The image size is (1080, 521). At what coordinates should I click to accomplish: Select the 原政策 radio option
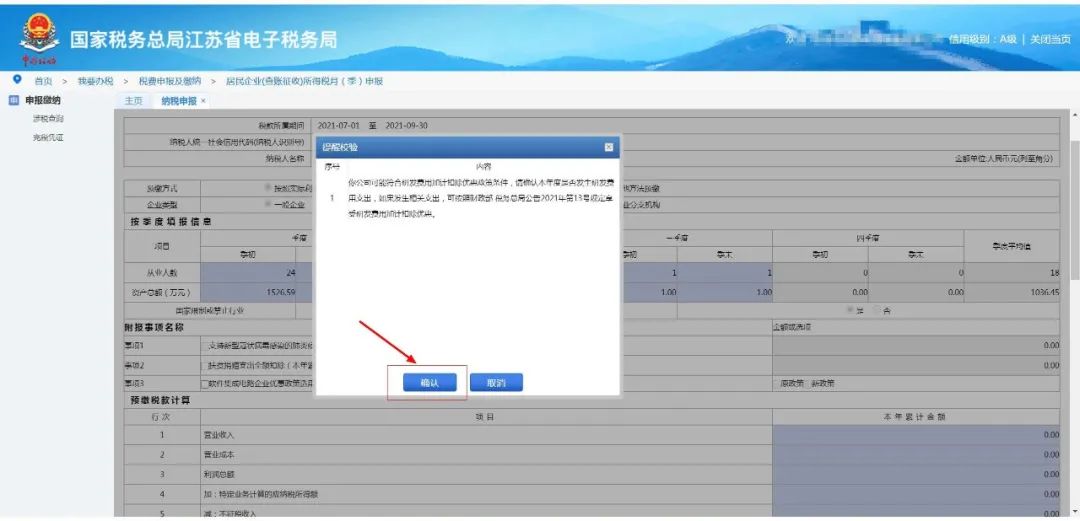[777, 383]
